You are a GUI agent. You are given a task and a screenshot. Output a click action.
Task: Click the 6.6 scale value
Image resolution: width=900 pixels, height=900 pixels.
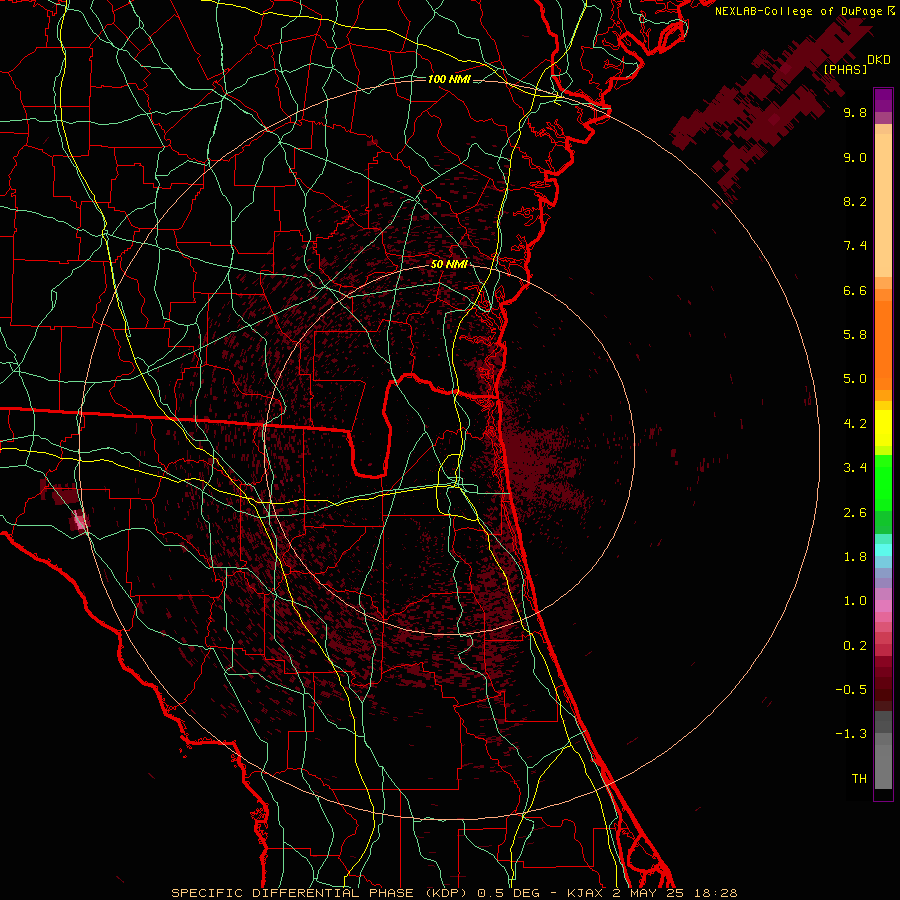pyautogui.click(x=855, y=290)
